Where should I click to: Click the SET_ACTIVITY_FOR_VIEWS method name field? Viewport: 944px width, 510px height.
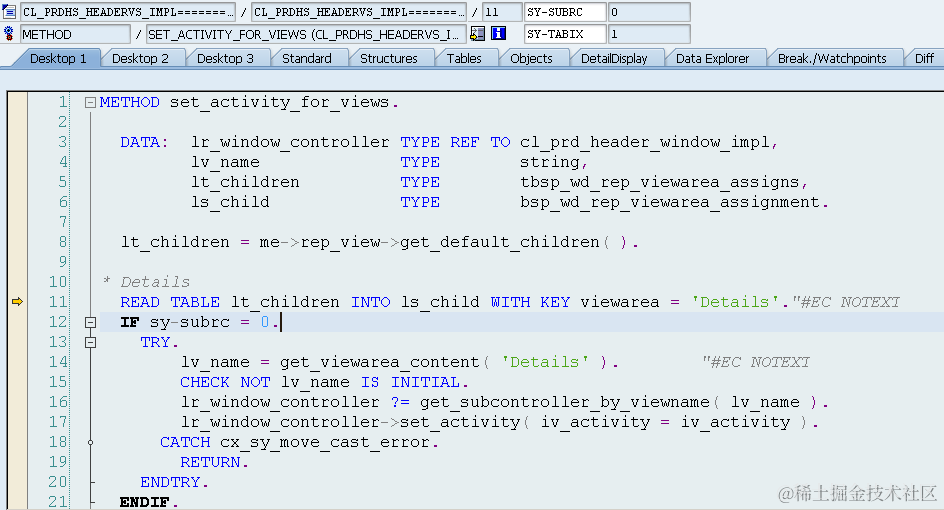click(x=305, y=34)
